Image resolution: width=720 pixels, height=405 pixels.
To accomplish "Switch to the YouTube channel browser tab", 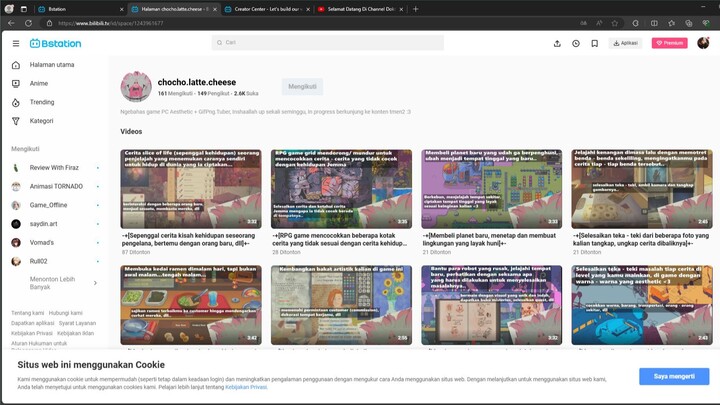I will (x=357, y=9).
